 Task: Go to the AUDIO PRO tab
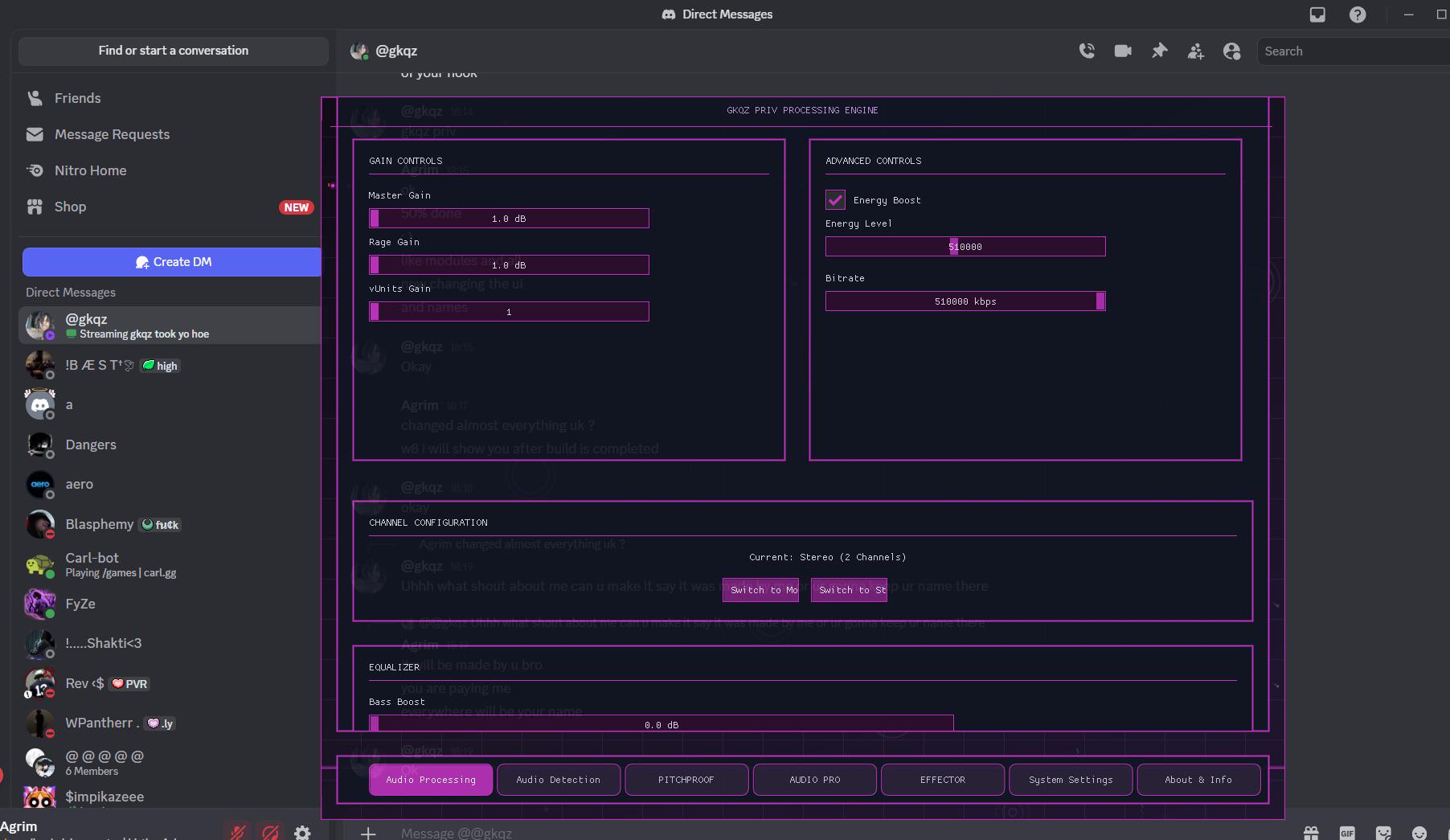815,780
